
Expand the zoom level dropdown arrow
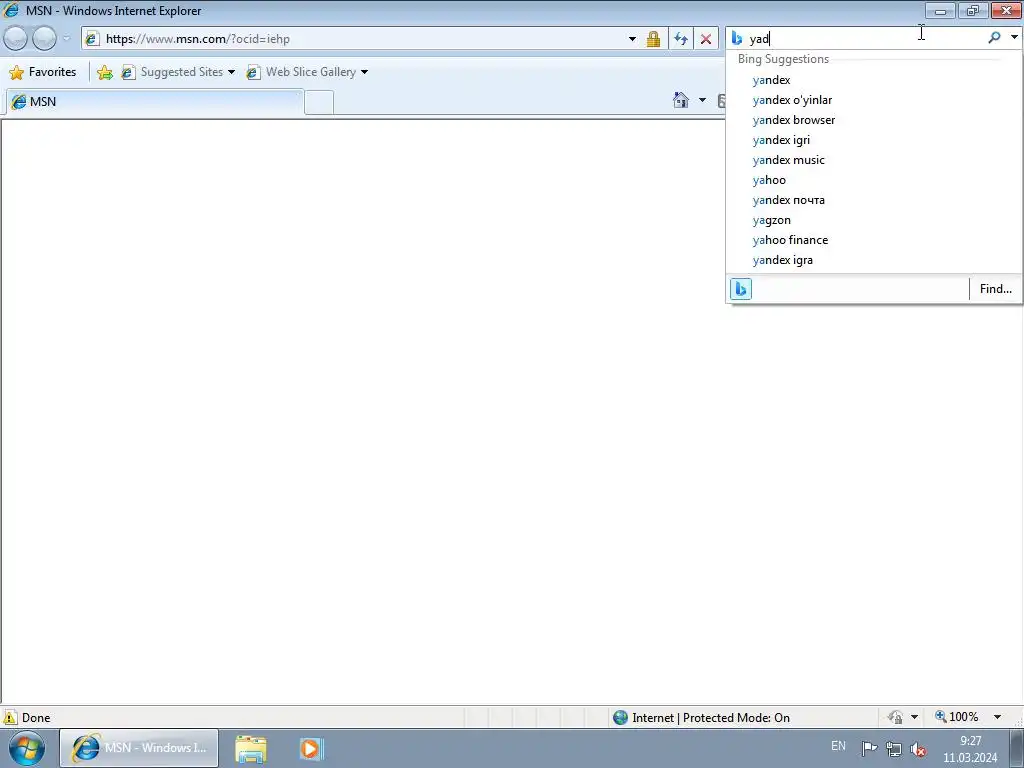pyautogui.click(x=997, y=717)
